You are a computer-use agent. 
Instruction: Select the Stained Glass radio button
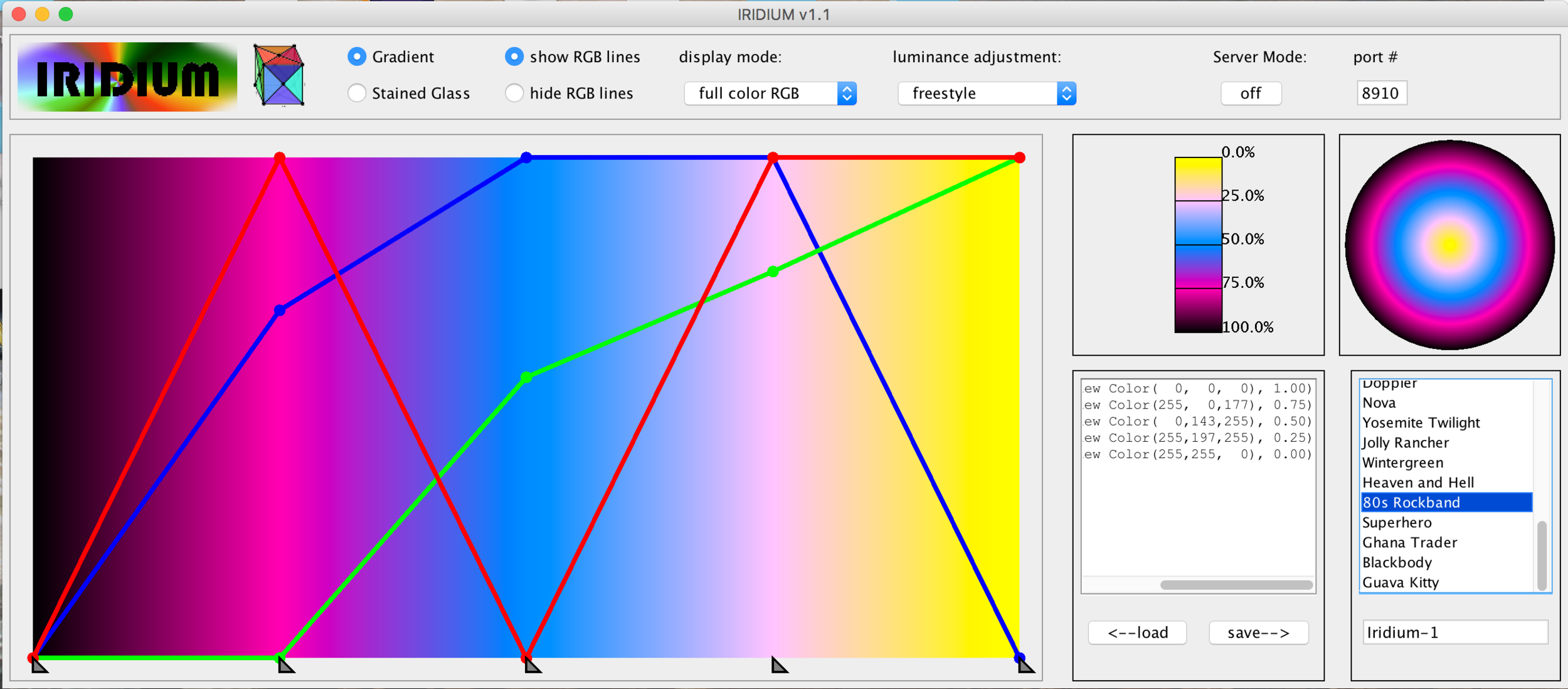click(357, 93)
